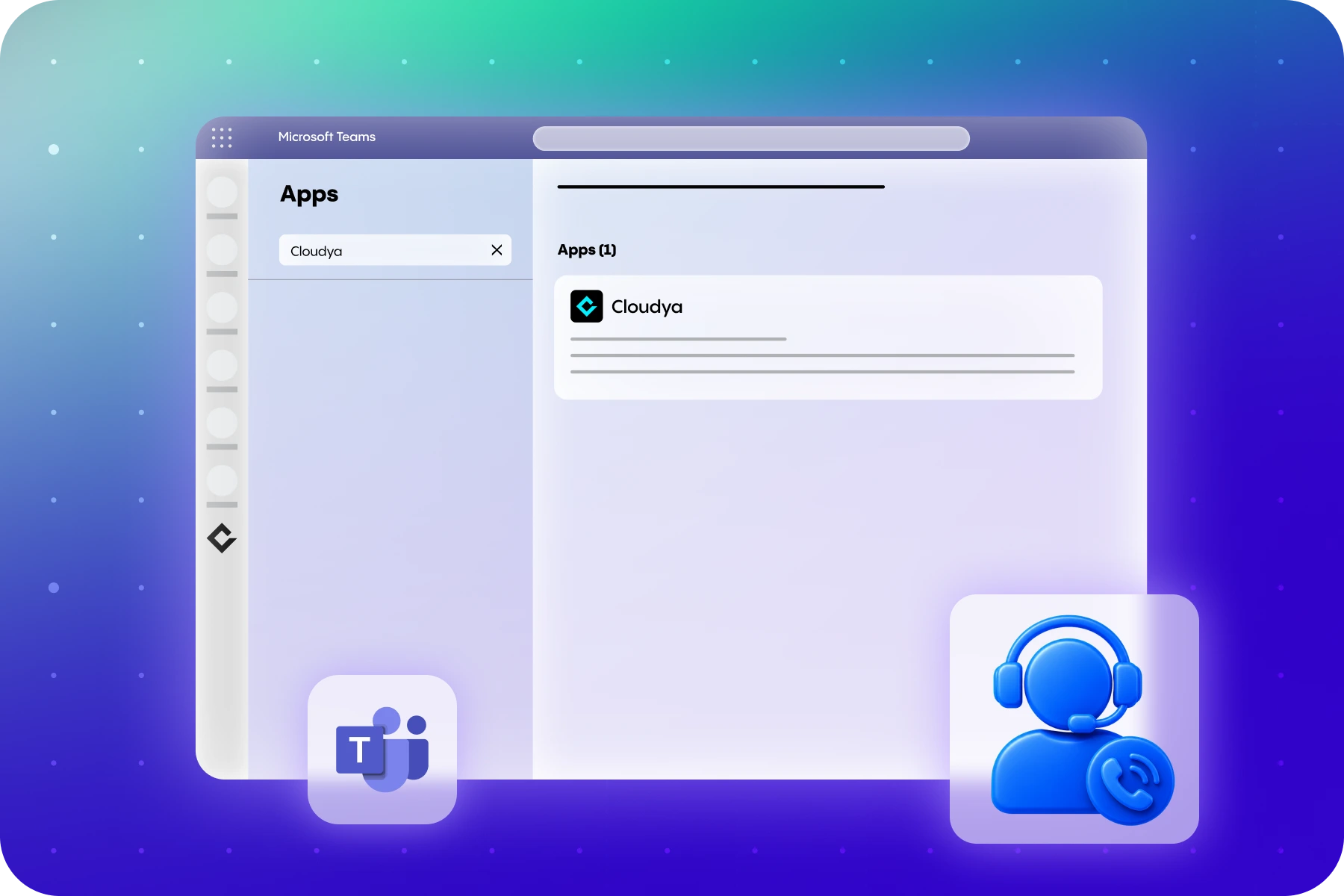Select the fifth circular sidebar item
This screenshot has width=1344, height=896.
coord(222,423)
